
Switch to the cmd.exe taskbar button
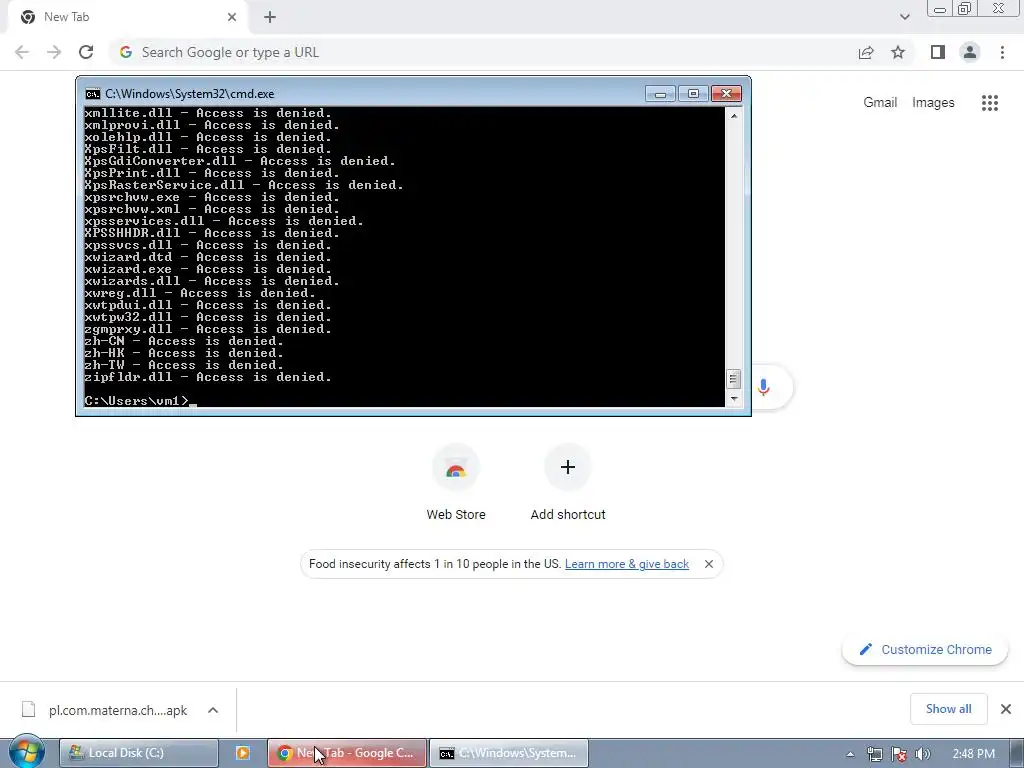click(x=509, y=753)
